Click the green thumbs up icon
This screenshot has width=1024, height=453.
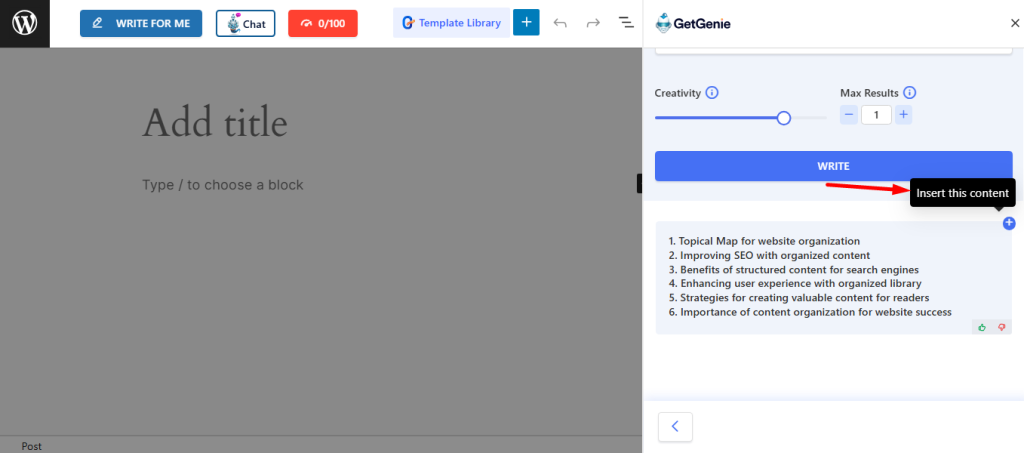[982, 327]
